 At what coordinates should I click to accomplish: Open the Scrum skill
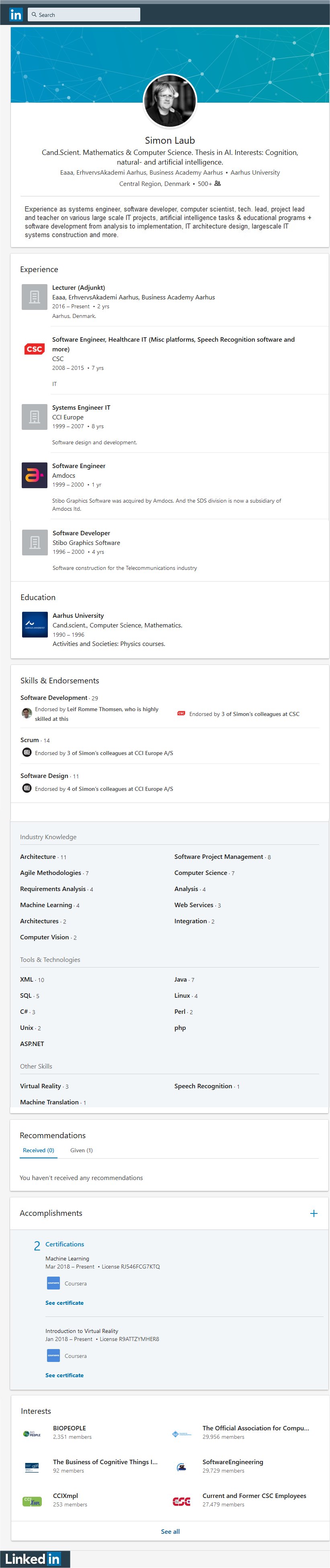(x=29, y=740)
